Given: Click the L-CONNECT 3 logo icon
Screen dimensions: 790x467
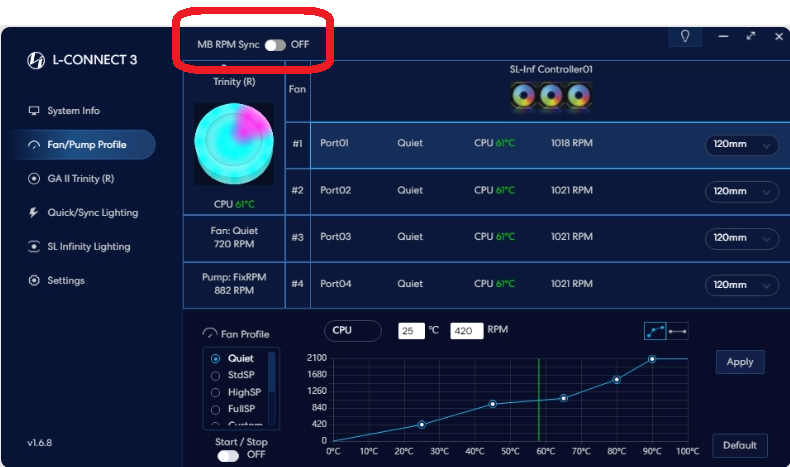Looking at the screenshot, I should point(36,60).
